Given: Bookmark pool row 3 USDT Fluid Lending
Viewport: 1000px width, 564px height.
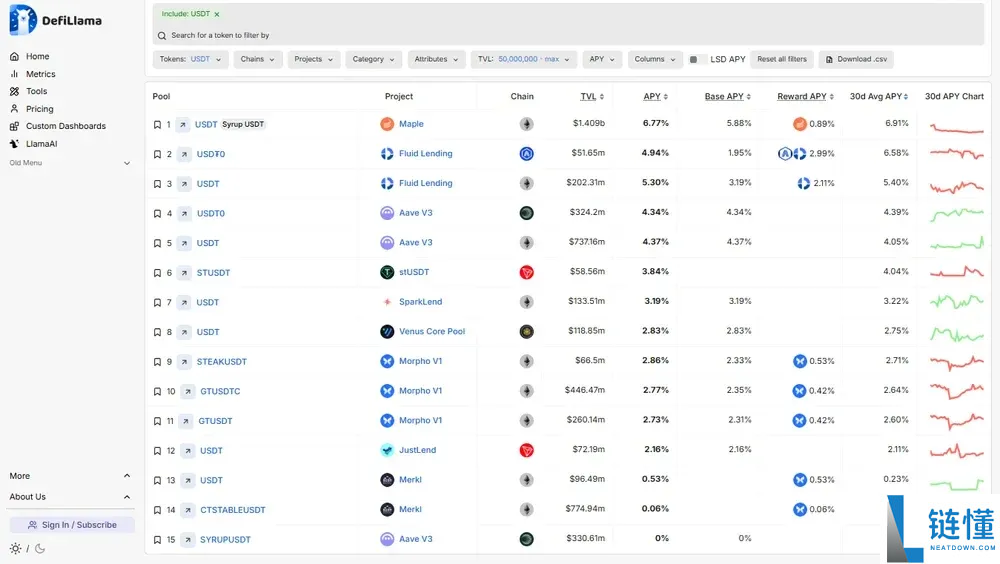Looking at the screenshot, I should (157, 184).
